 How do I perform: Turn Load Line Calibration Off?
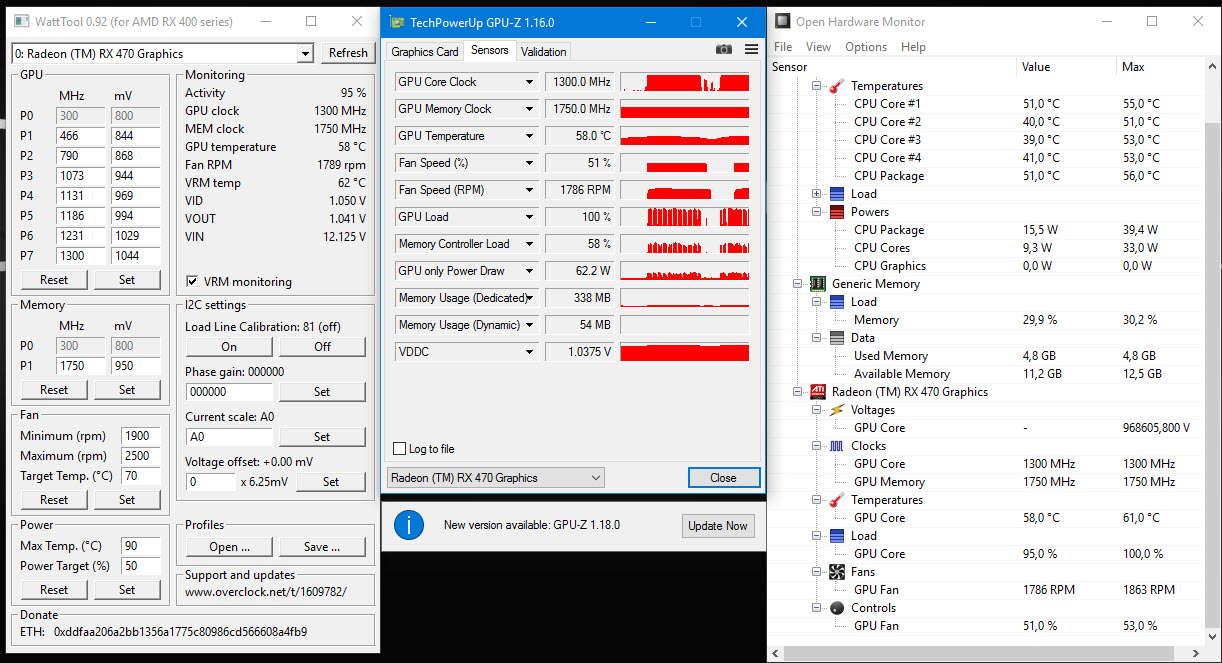pyautogui.click(x=322, y=346)
